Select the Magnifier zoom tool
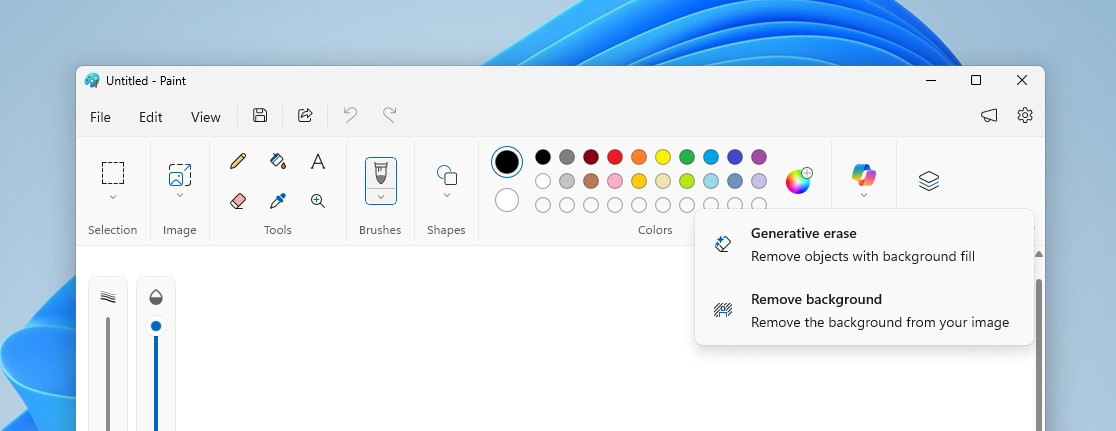Image resolution: width=1116 pixels, height=431 pixels. pyautogui.click(x=318, y=201)
